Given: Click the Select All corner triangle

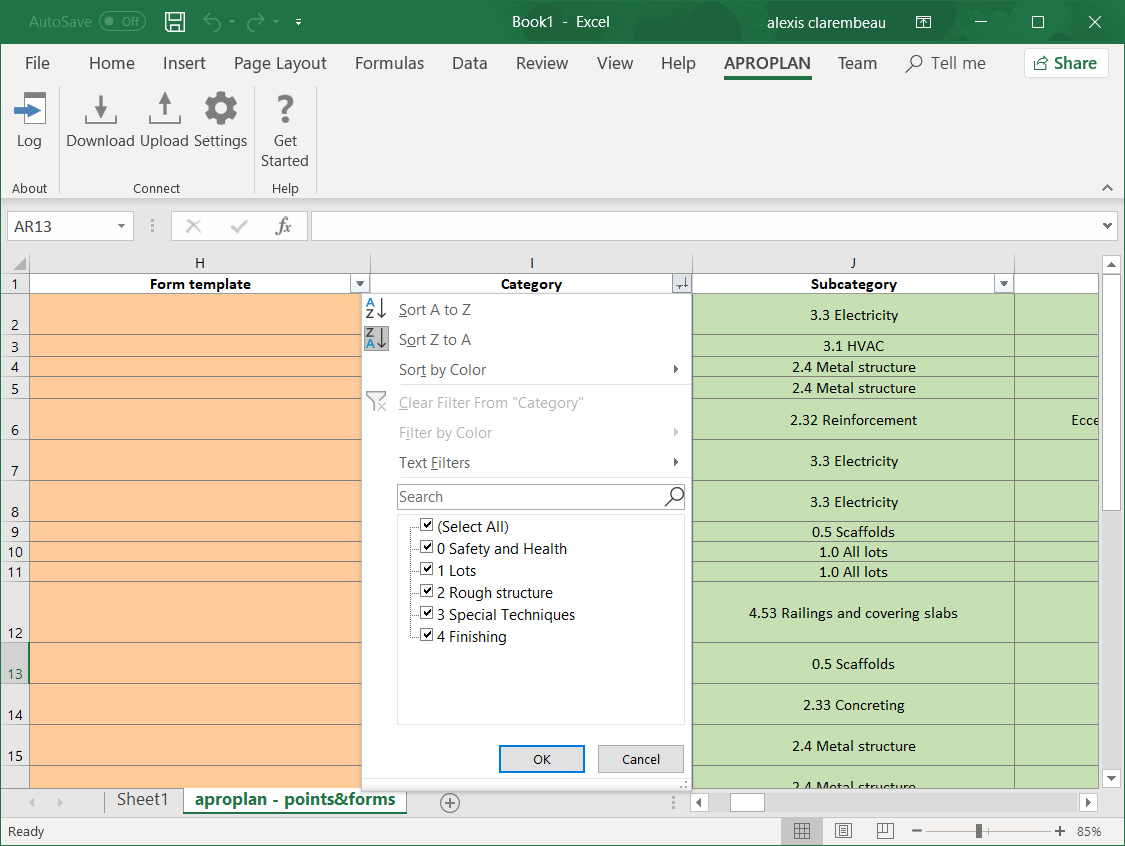Looking at the screenshot, I should point(19,263).
